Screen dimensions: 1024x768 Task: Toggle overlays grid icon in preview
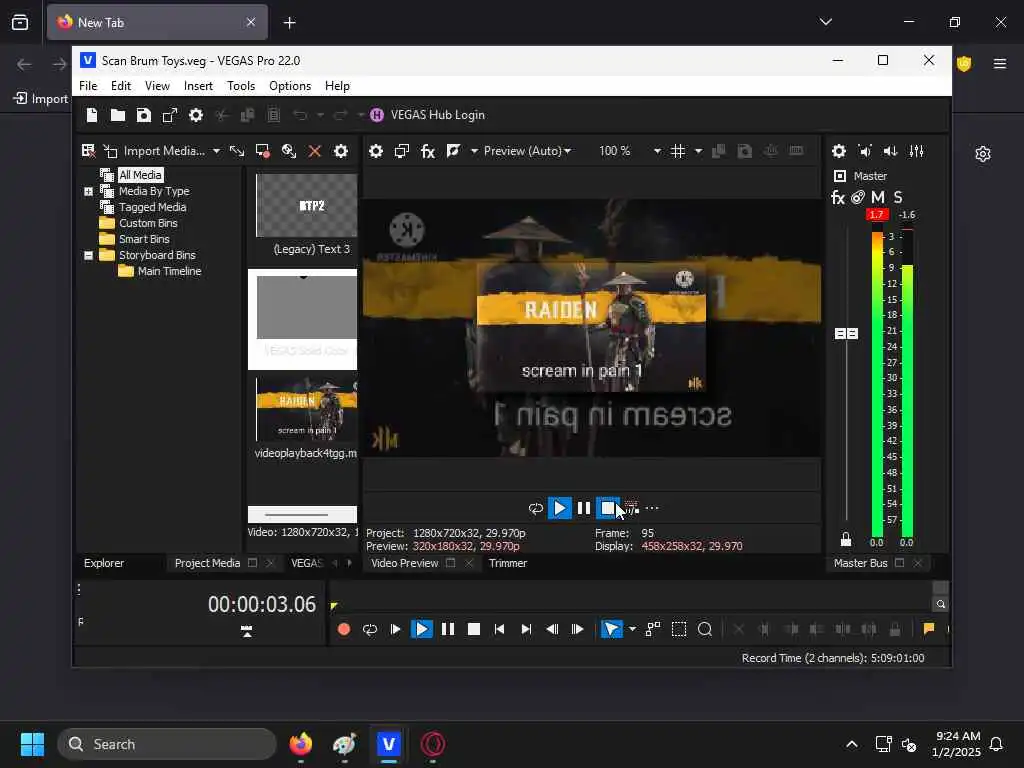[x=678, y=151]
